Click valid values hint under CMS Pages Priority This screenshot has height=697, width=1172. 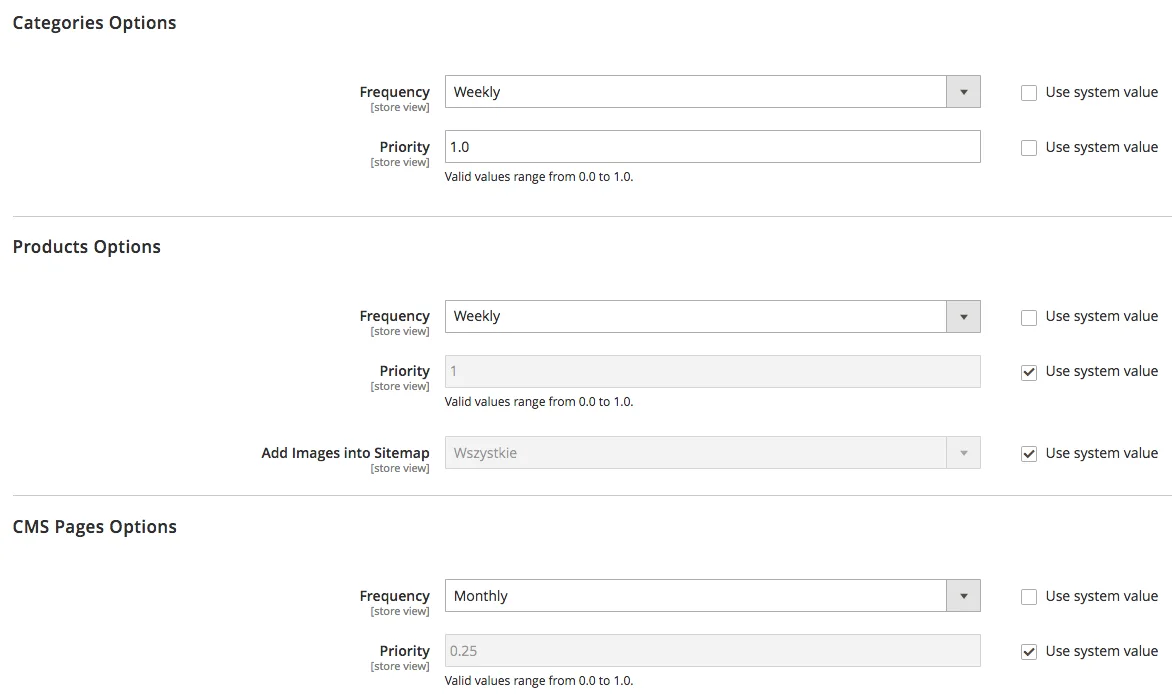click(x=539, y=681)
